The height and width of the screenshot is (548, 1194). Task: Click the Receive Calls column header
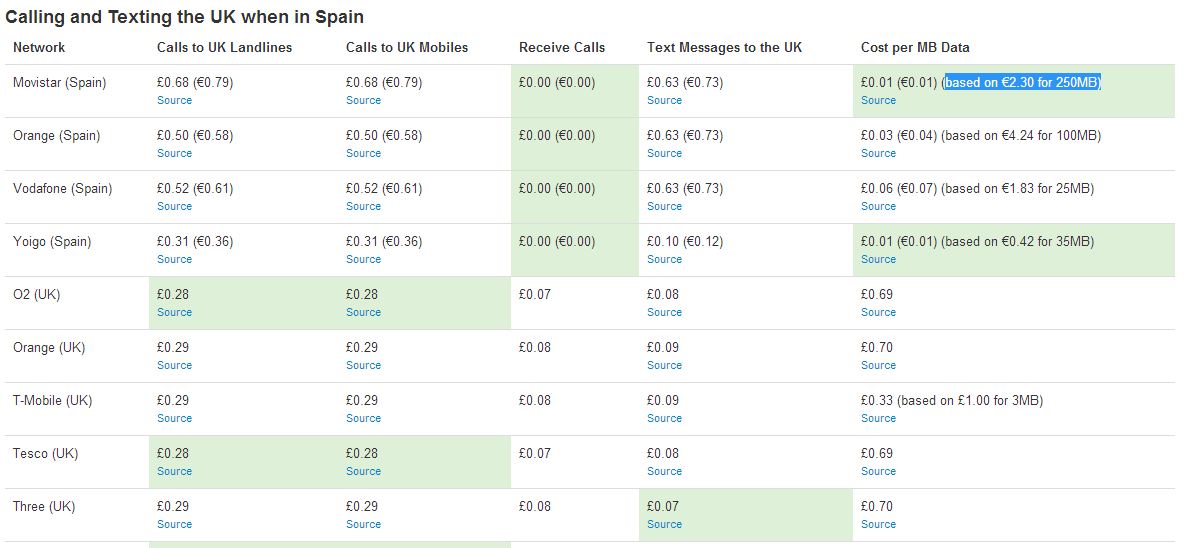pos(562,47)
